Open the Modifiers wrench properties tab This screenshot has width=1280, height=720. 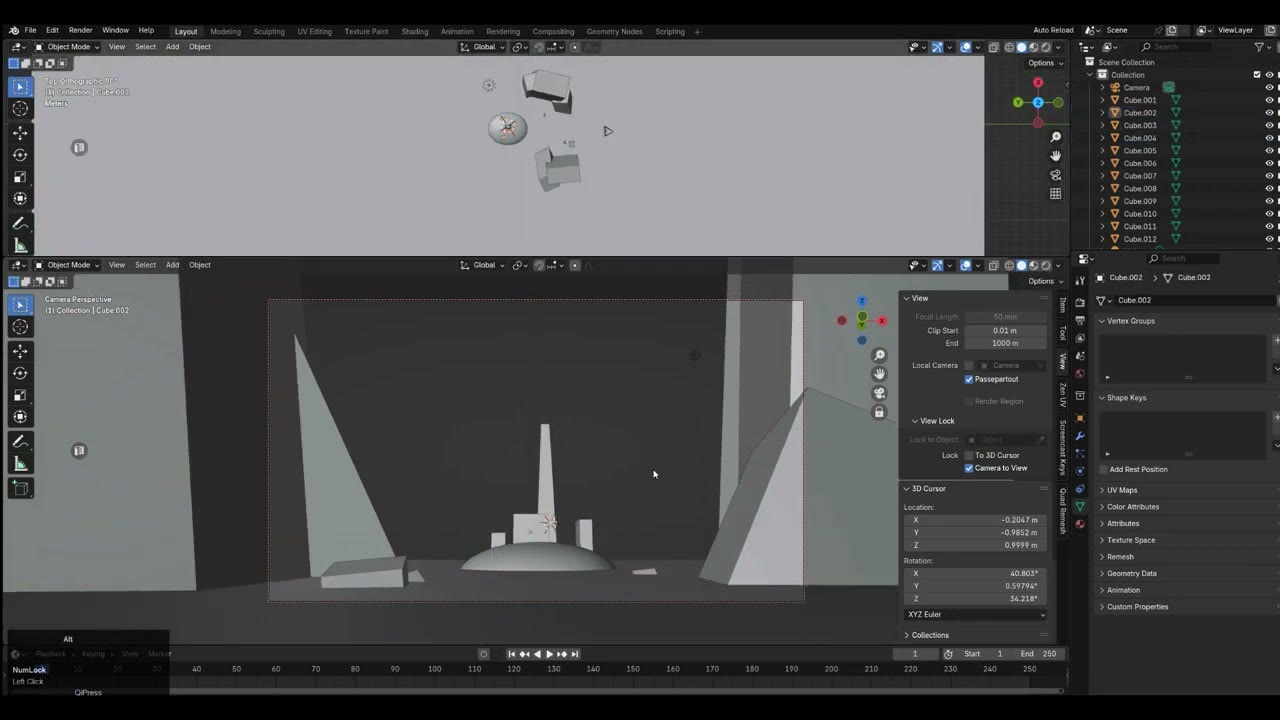[1080, 436]
